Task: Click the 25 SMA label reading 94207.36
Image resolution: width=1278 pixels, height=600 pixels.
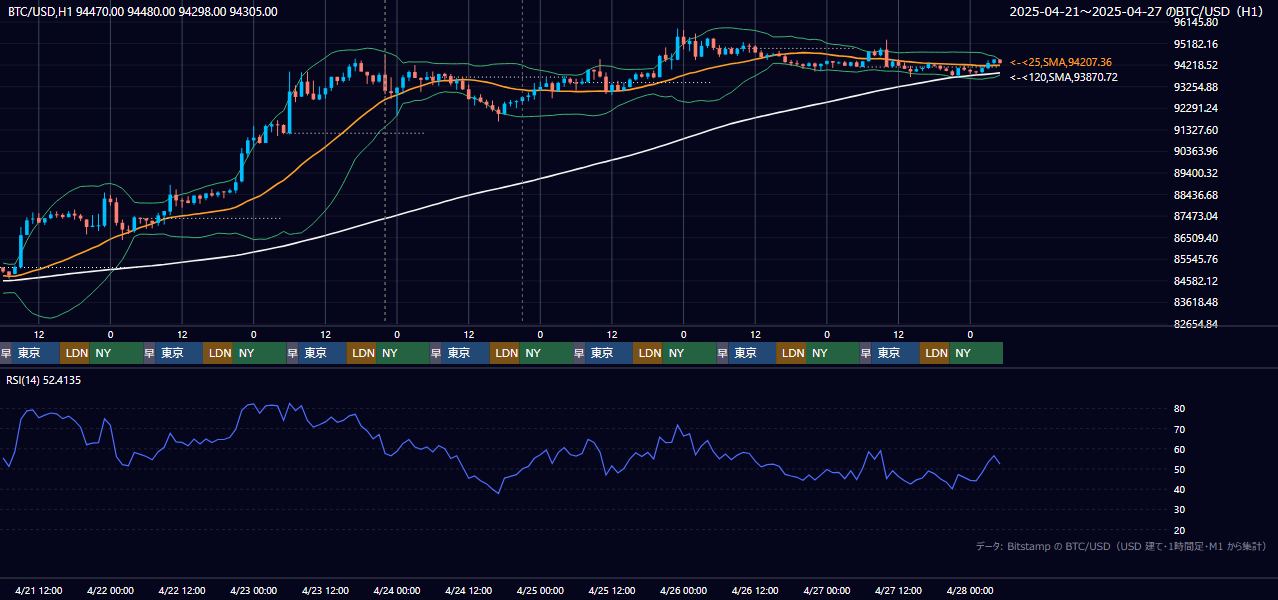Action: pos(1061,62)
